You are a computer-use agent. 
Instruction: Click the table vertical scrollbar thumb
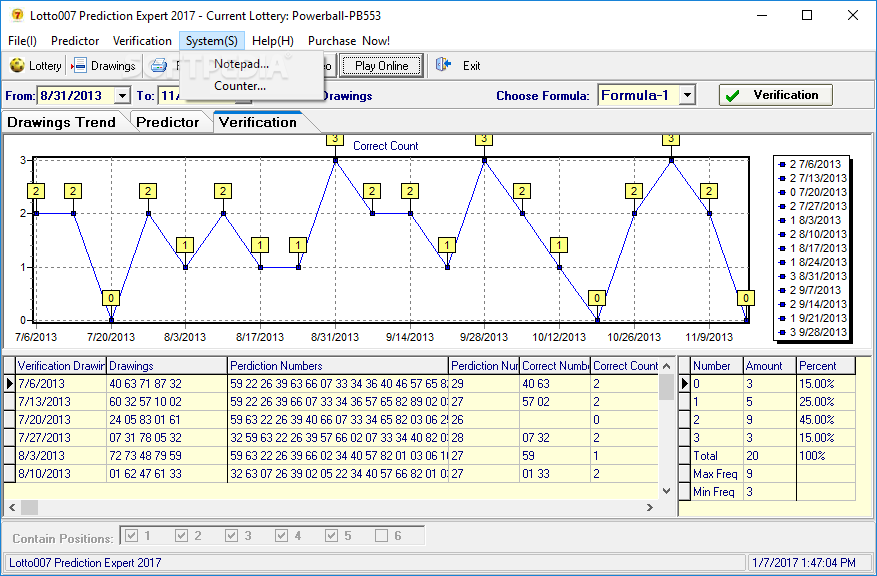tap(666, 387)
